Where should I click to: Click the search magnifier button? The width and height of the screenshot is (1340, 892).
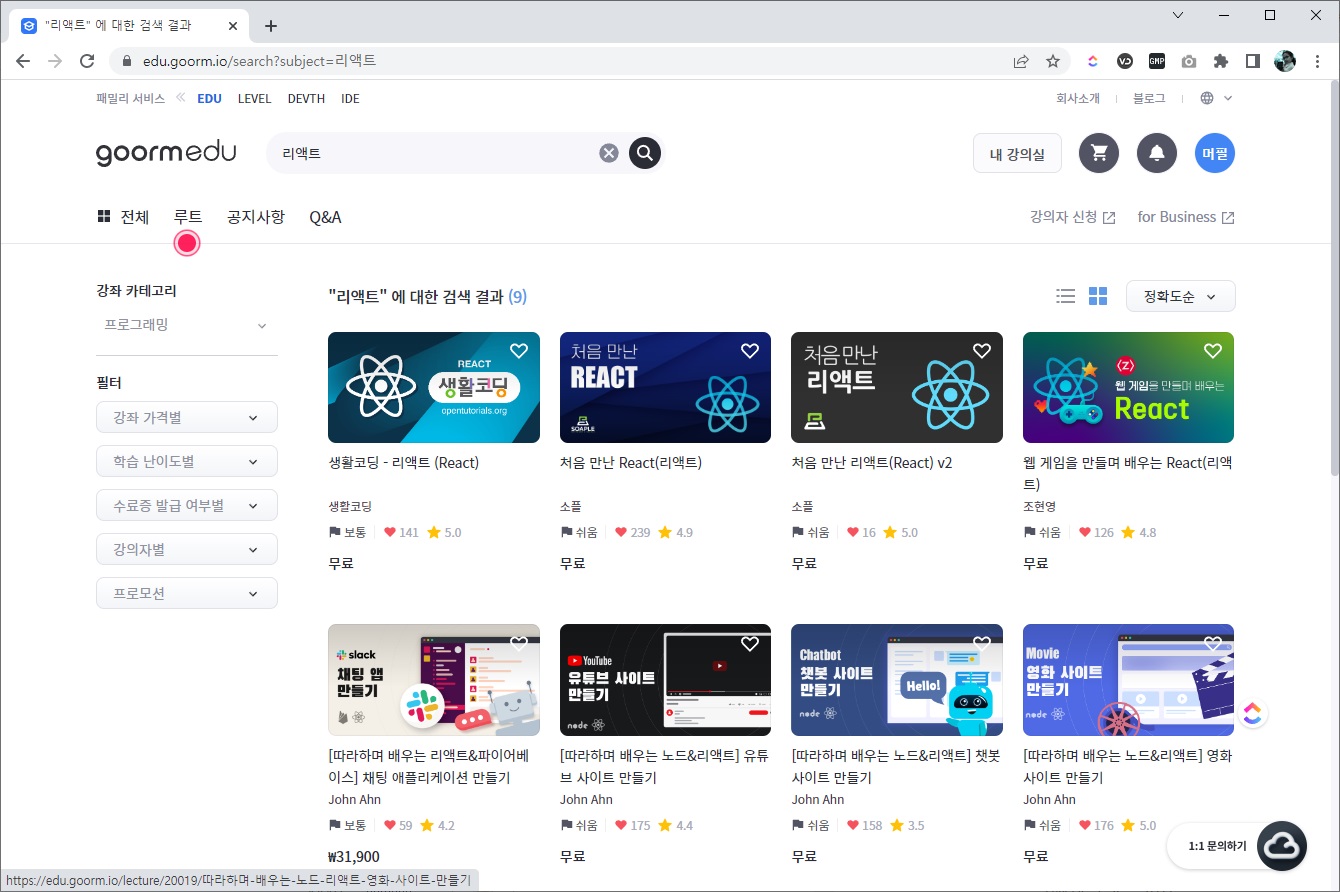click(x=645, y=153)
